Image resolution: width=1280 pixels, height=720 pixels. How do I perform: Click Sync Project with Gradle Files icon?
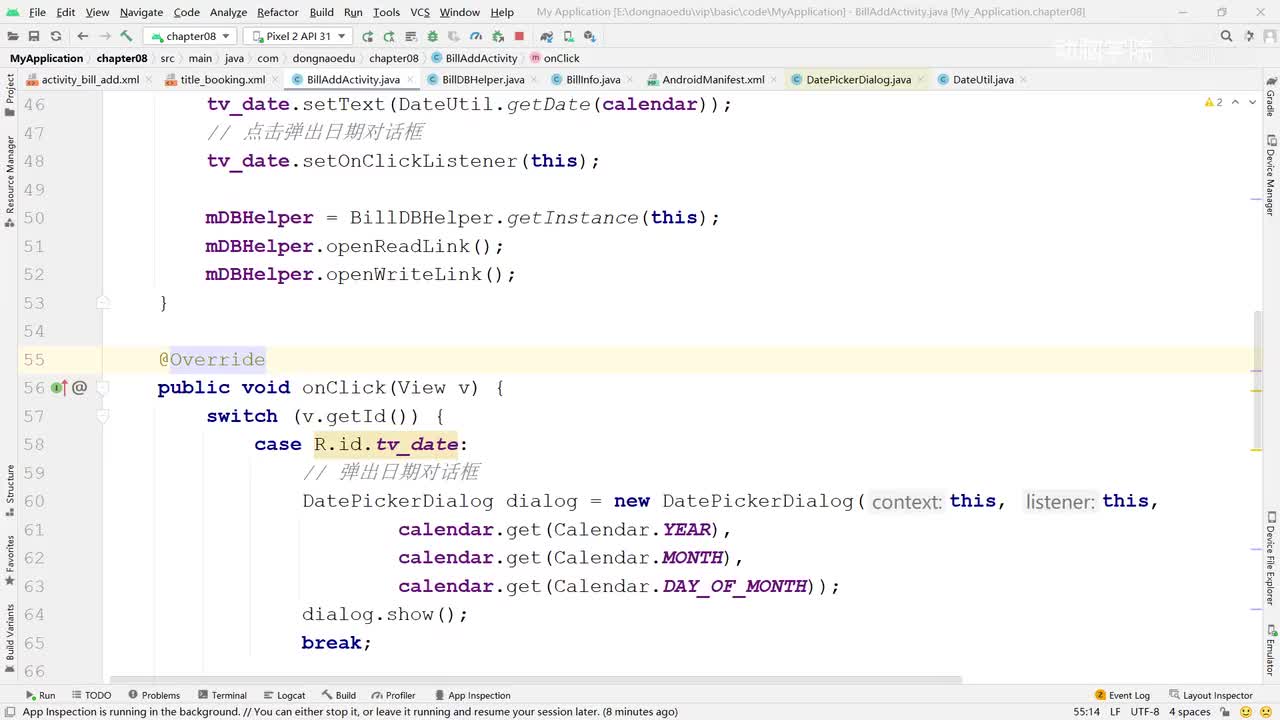pos(546,36)
